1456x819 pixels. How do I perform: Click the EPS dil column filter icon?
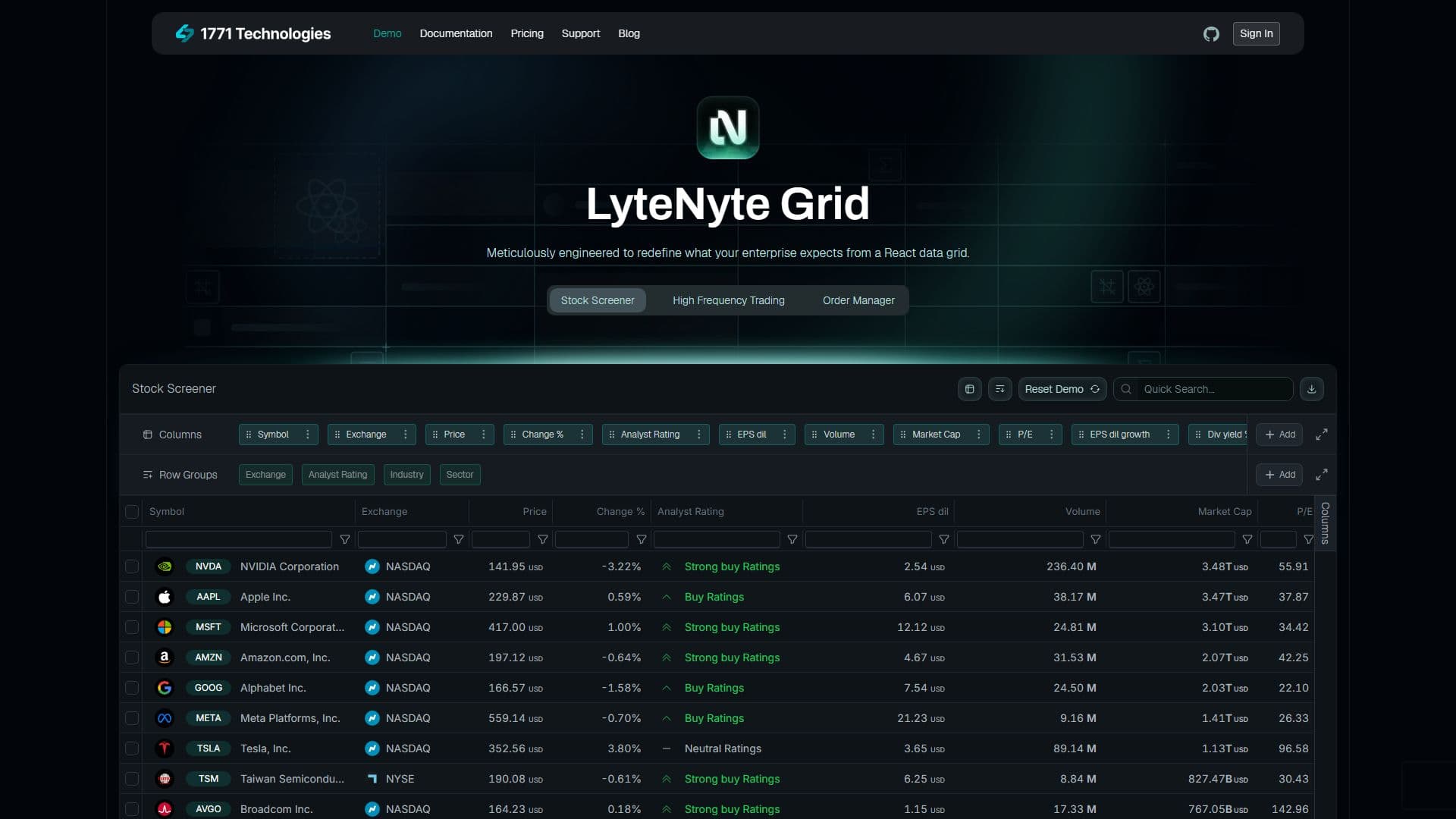click(944, 539)
